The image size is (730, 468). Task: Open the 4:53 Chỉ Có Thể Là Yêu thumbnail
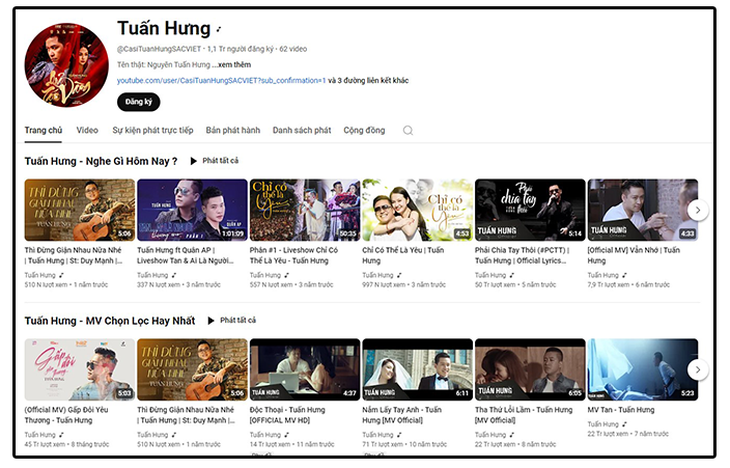click(418, 210)
